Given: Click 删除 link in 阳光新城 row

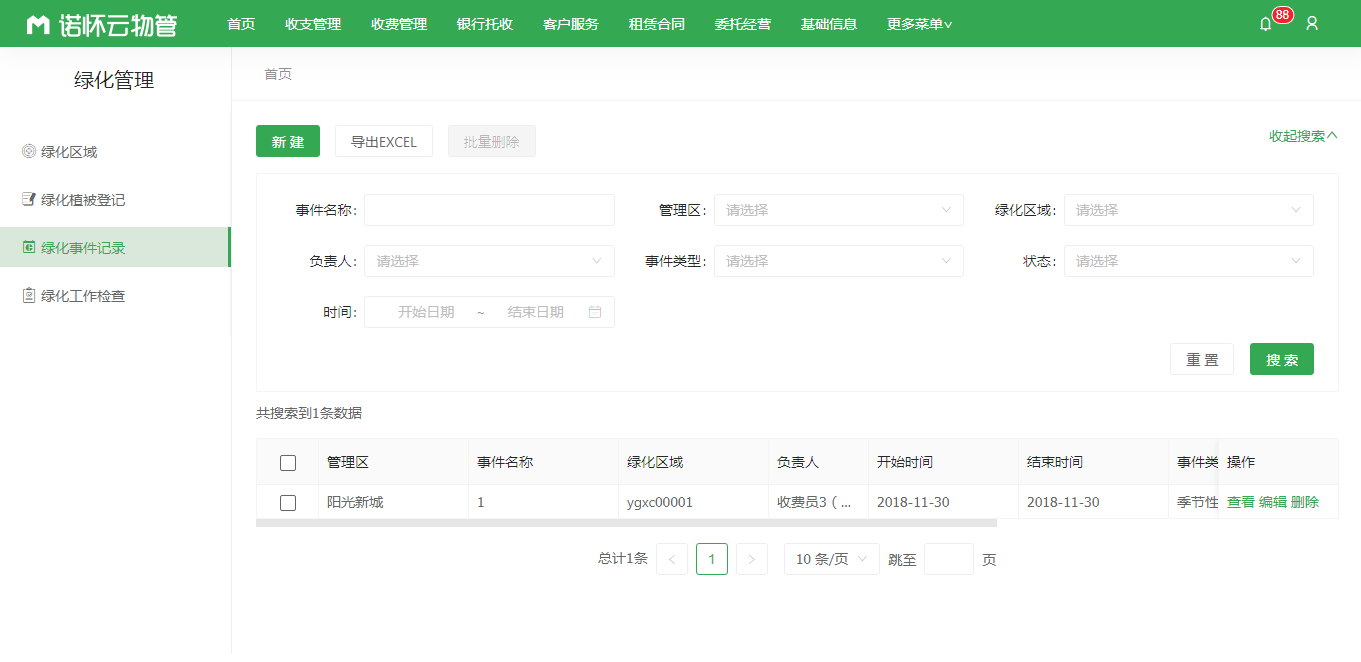Looking at the screenshot, I should [1305, 502].
